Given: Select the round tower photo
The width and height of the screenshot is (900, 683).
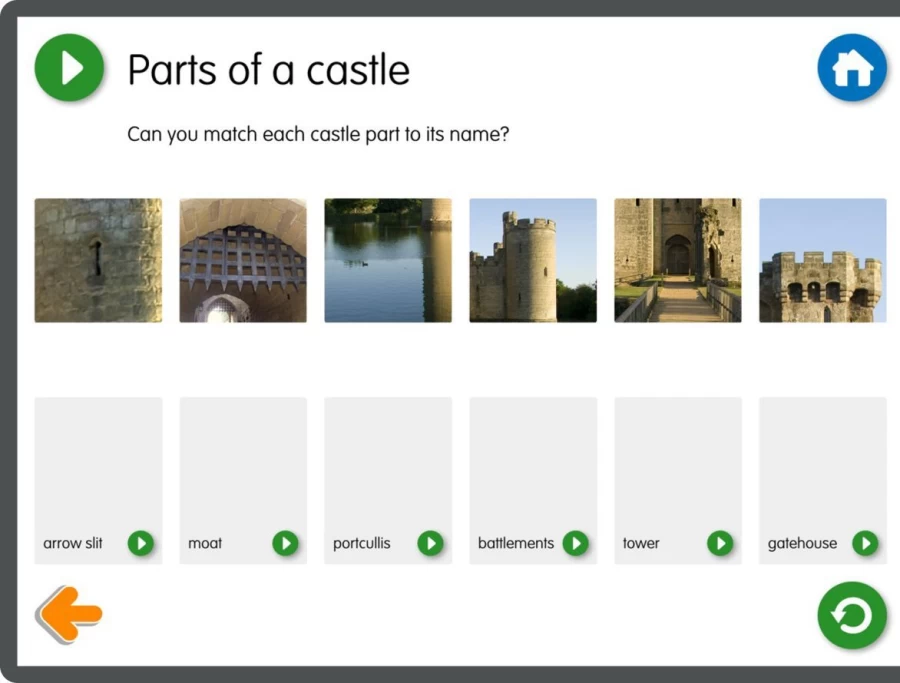Looking at the screenshot, I should pyautogui.click(x=533, y=261).
